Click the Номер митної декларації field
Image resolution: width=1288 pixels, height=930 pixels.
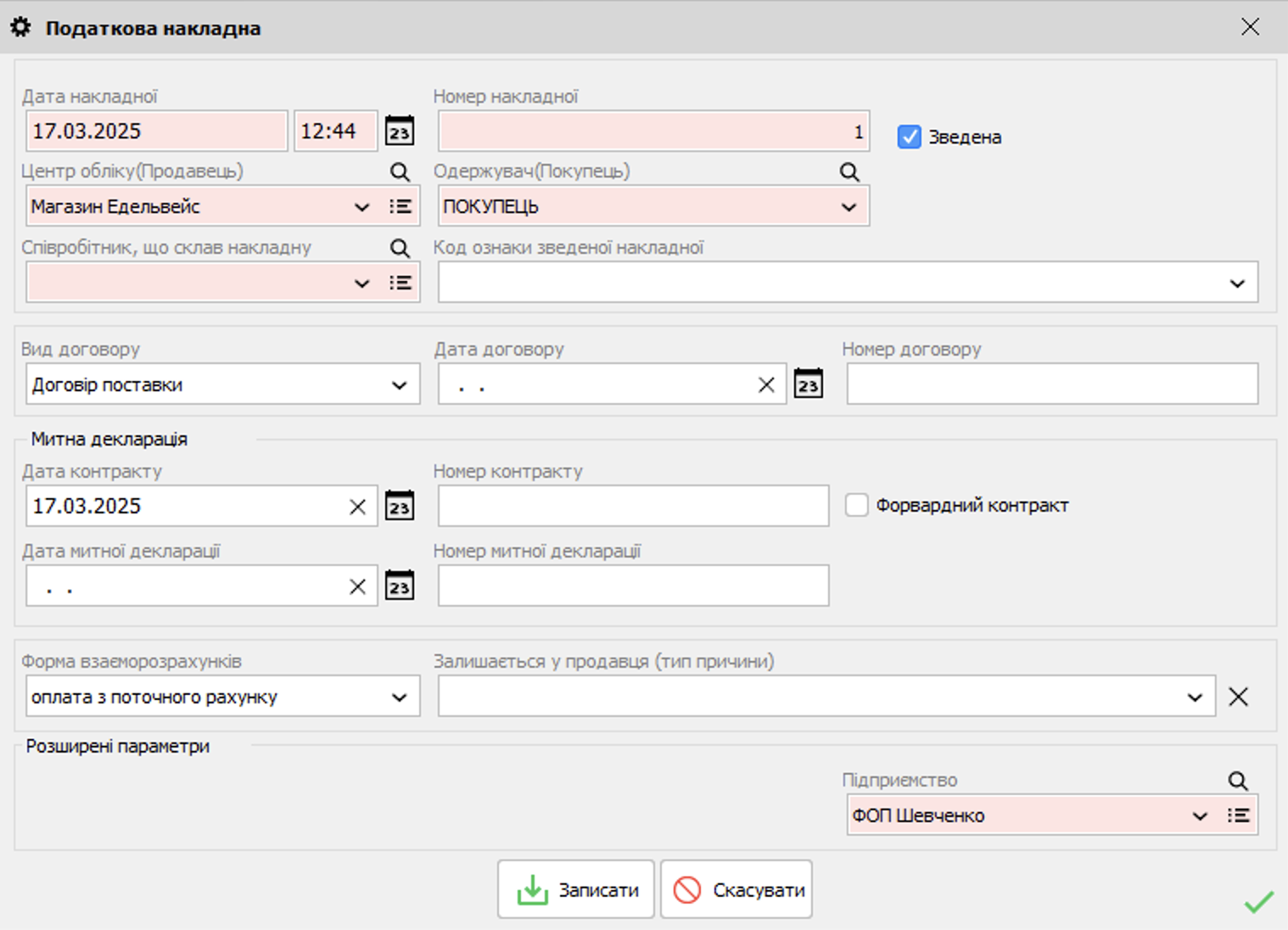633,586
